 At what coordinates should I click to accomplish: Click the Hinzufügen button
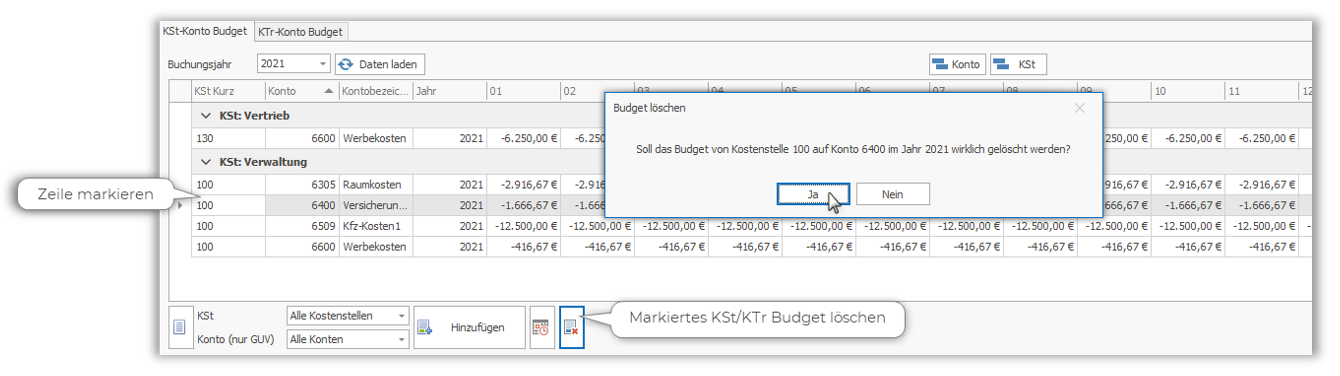pyautogui.click(x=469, y=327)
